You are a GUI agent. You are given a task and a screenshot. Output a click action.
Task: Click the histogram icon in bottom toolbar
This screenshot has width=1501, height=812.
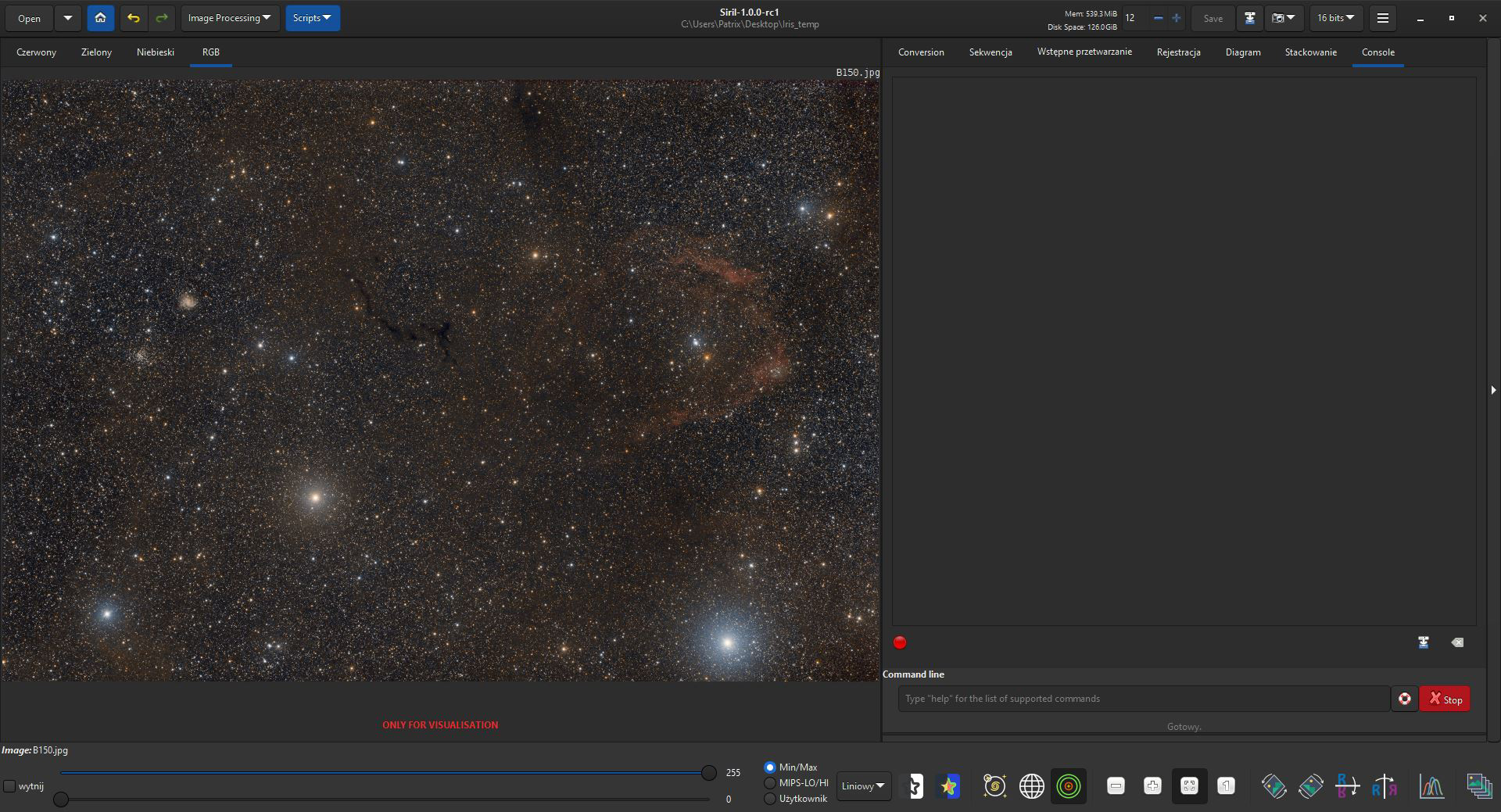tap(1431, 786)
